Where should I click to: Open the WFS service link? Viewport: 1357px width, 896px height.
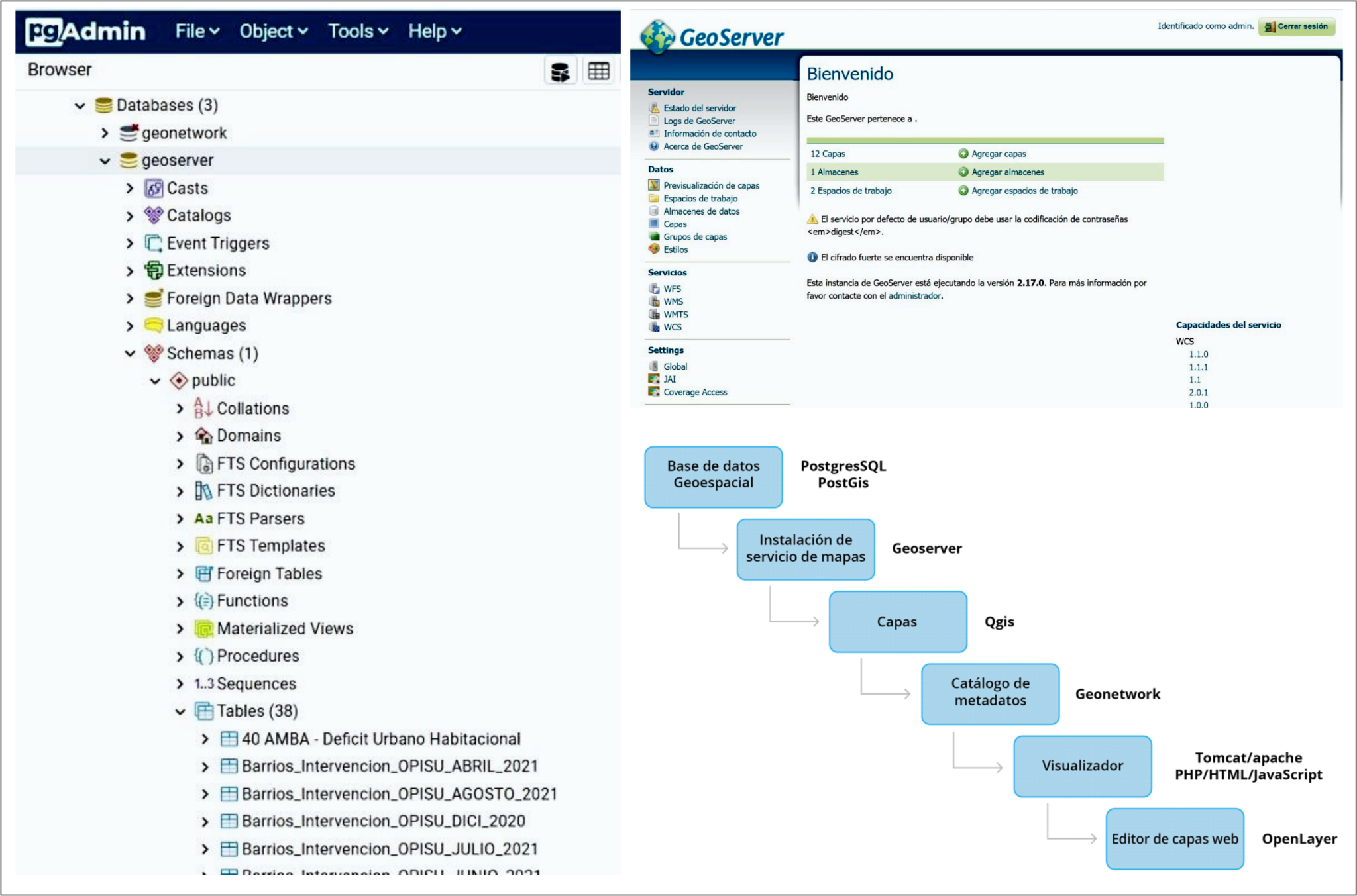(x=672, y=289)
